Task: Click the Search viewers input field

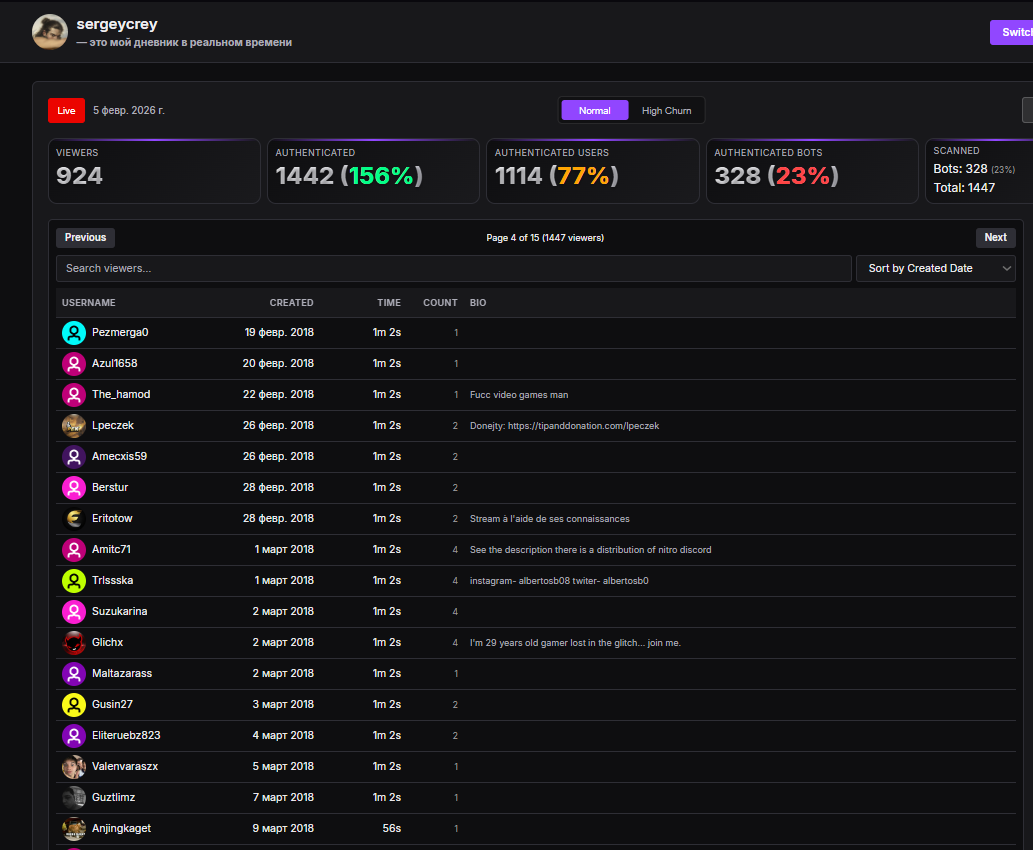Action: coord(453,269)
